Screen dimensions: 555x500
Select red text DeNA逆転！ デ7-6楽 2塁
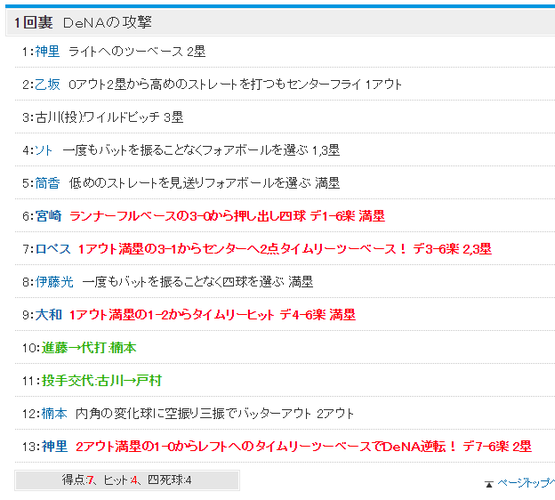point(303,447)
